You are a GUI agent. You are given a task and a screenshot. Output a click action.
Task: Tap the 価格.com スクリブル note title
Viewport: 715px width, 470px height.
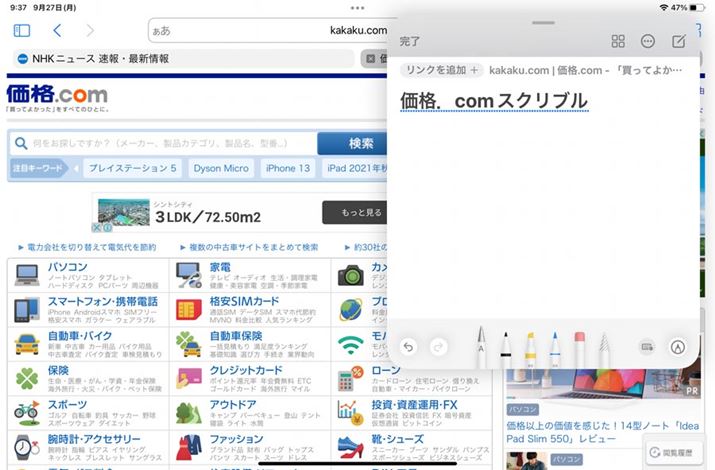pyautogui.click(x=494, y=101)
